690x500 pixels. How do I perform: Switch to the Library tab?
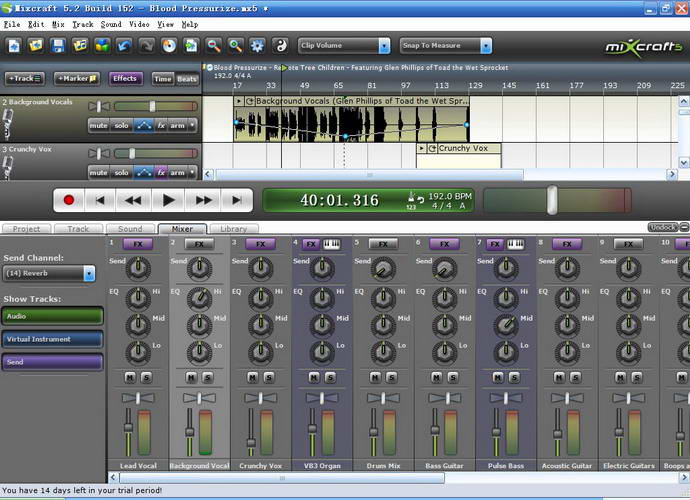click(233, 229)
